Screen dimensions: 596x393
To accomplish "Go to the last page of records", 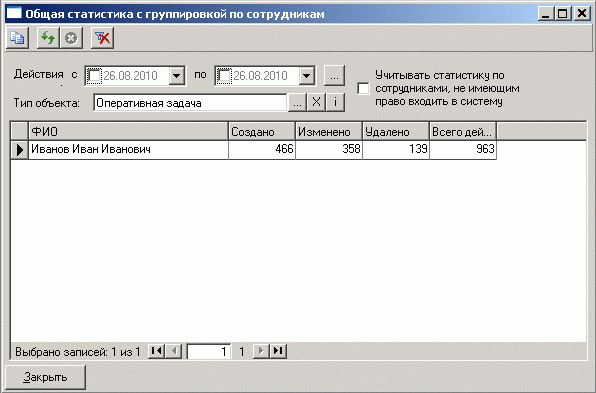I will pyautogui.click(x=278, y=351).
